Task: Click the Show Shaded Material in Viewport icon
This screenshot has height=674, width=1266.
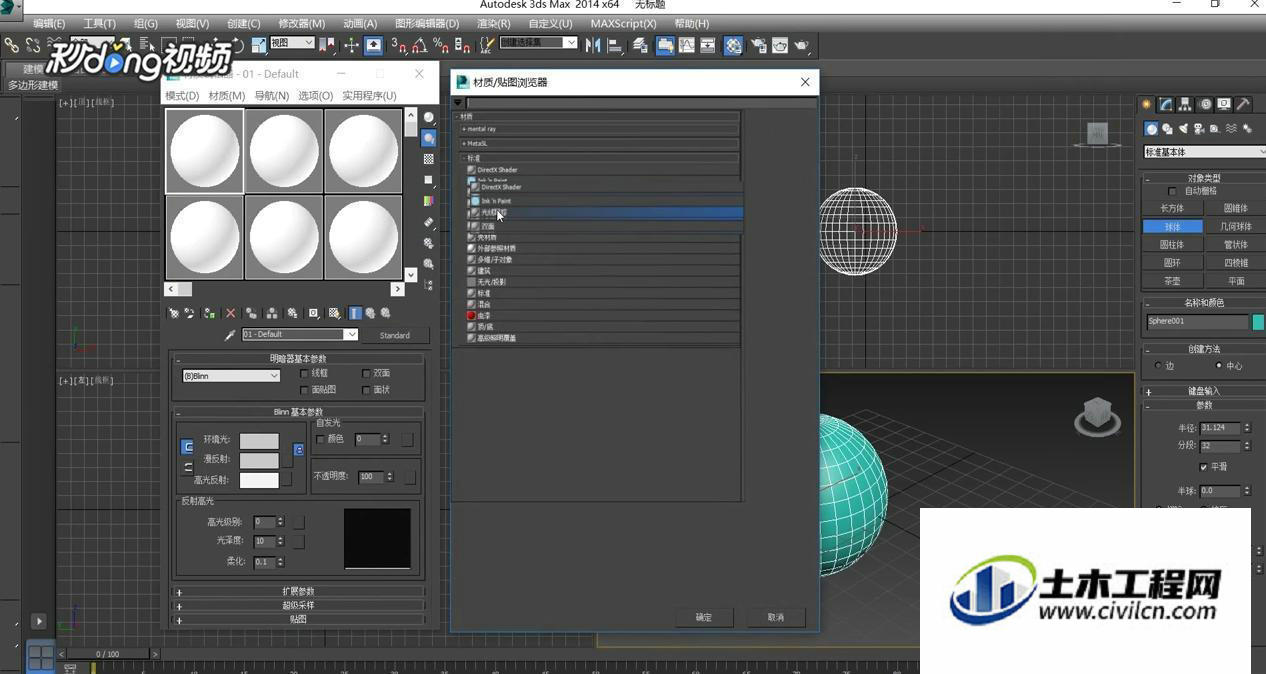Action: point(334,313)
